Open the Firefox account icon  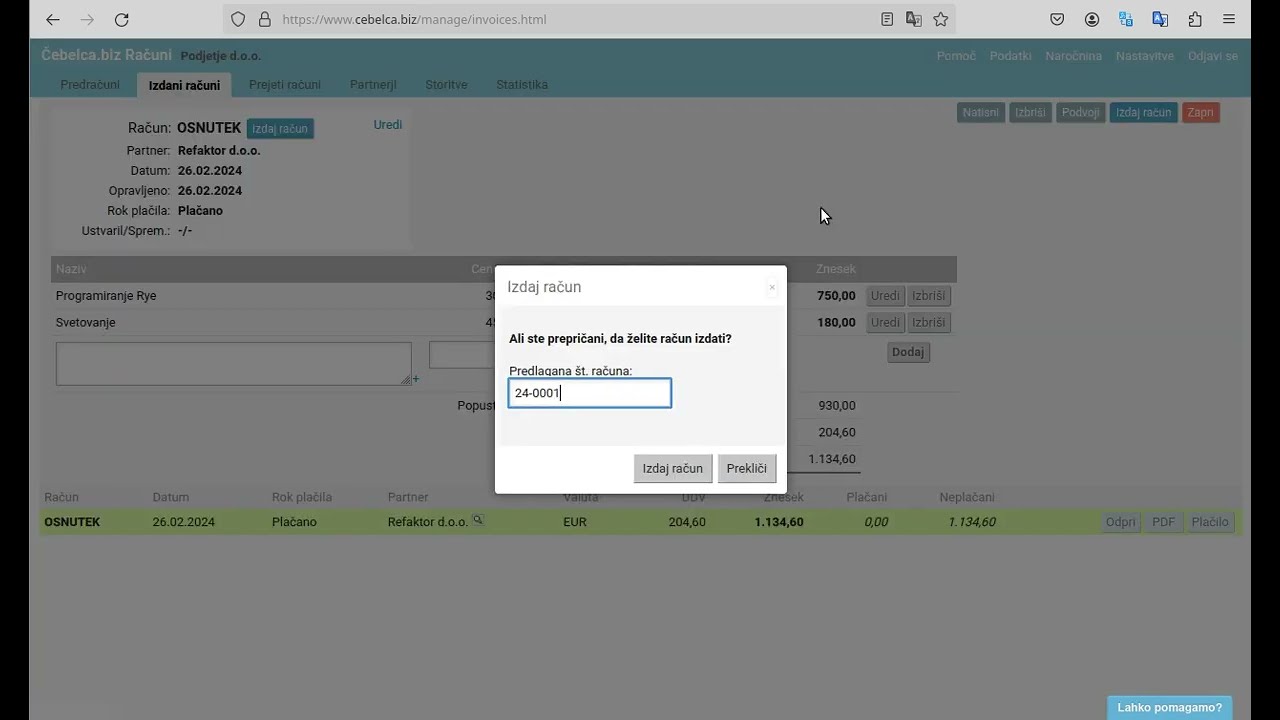point(1092,19)
